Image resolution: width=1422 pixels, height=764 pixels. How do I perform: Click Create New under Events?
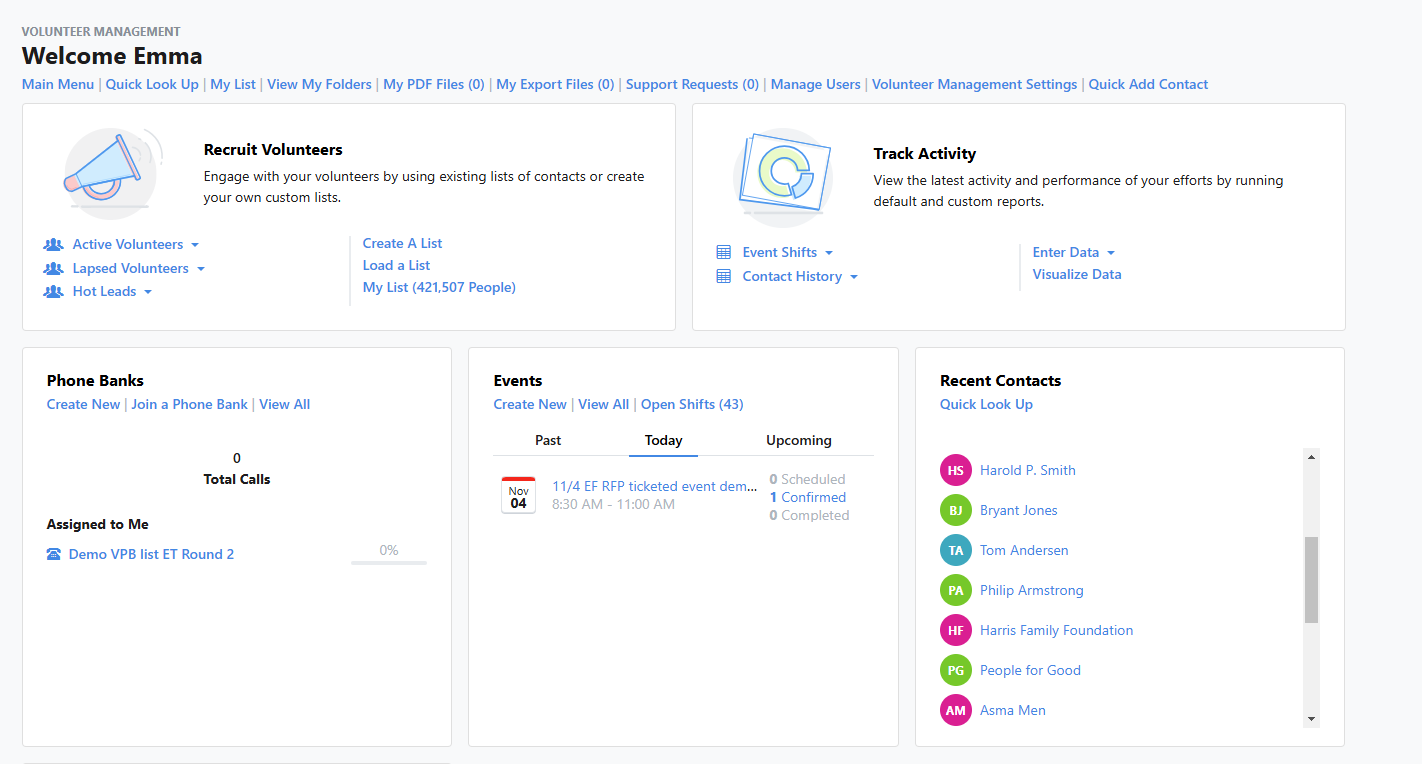pos(530,404)
